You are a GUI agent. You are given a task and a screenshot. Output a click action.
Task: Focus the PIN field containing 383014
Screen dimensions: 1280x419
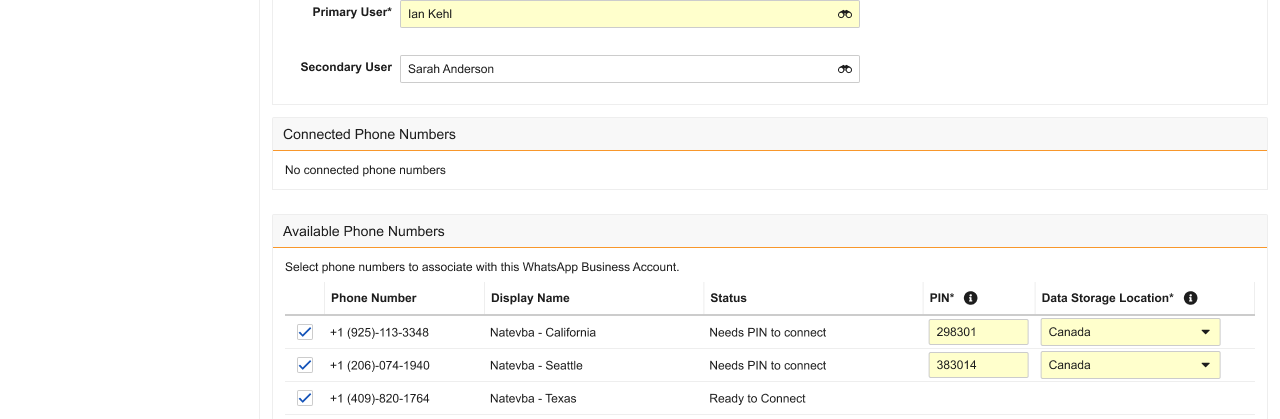point(977,365)
